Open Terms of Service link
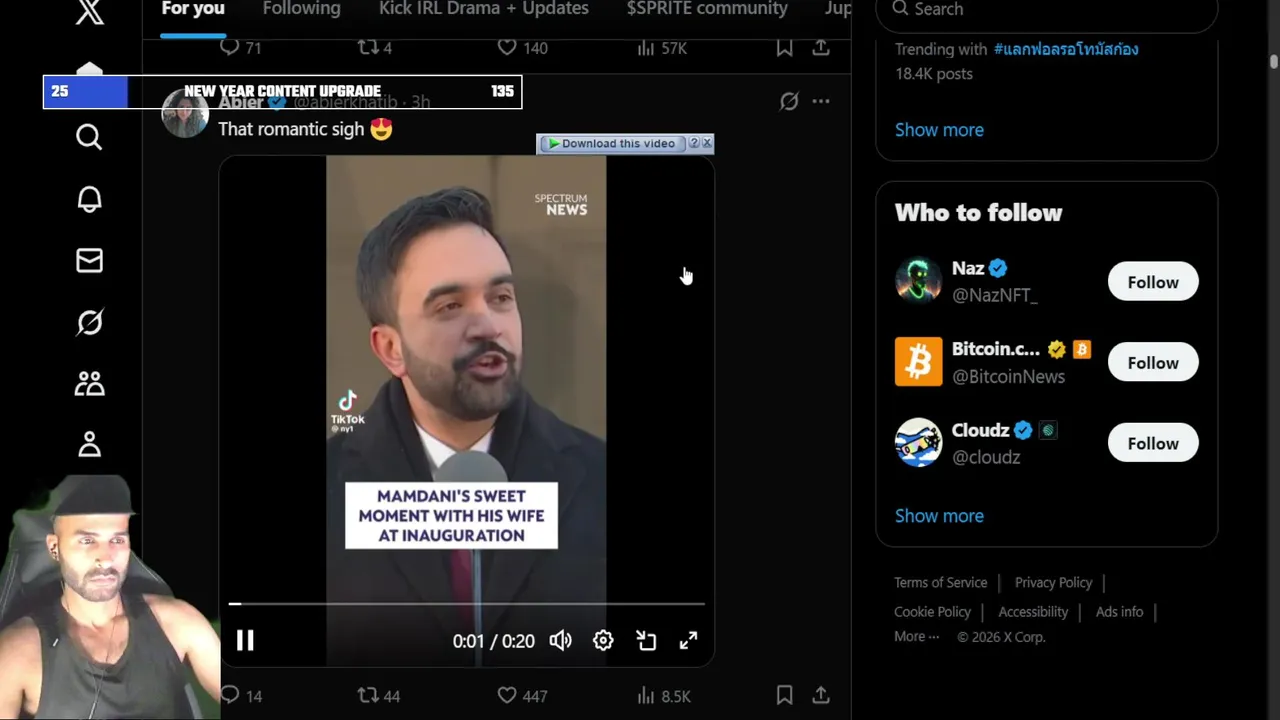The width and height of the screenshot is (1280, 720). 940,582
